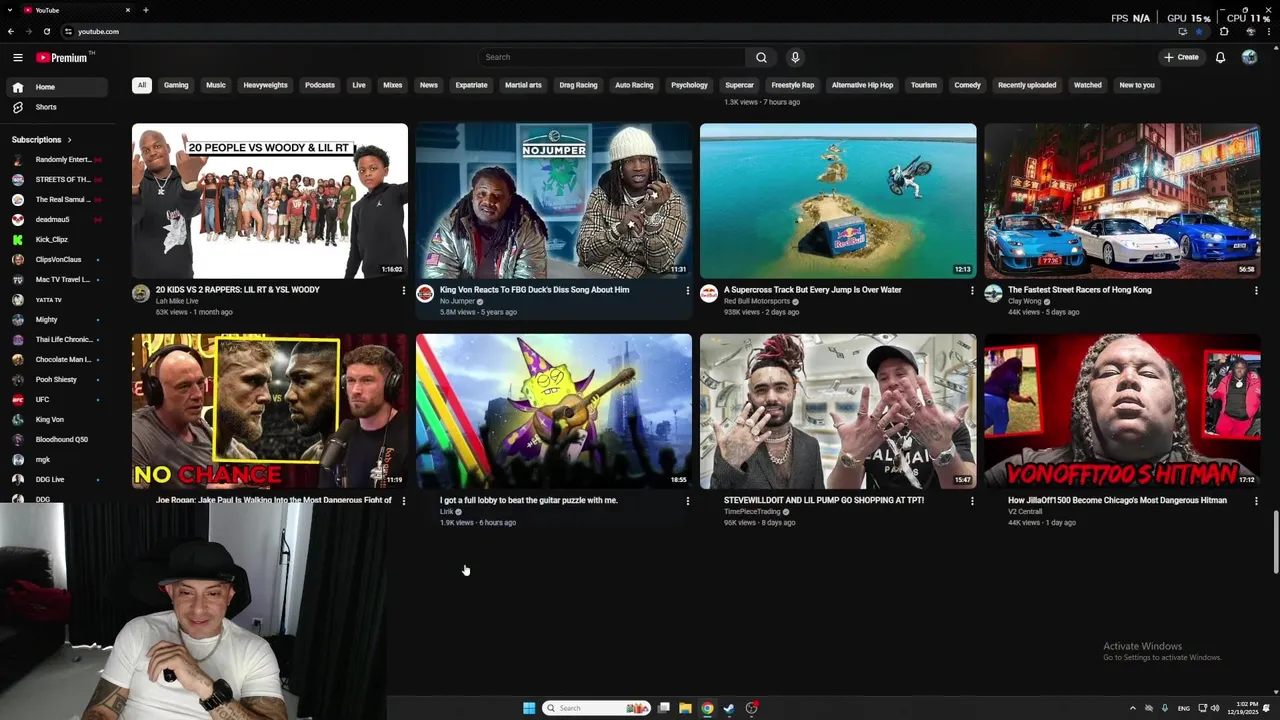1280x720 pixels.
Task: Click the magnifier search button
Action: (x=761, y=57)
